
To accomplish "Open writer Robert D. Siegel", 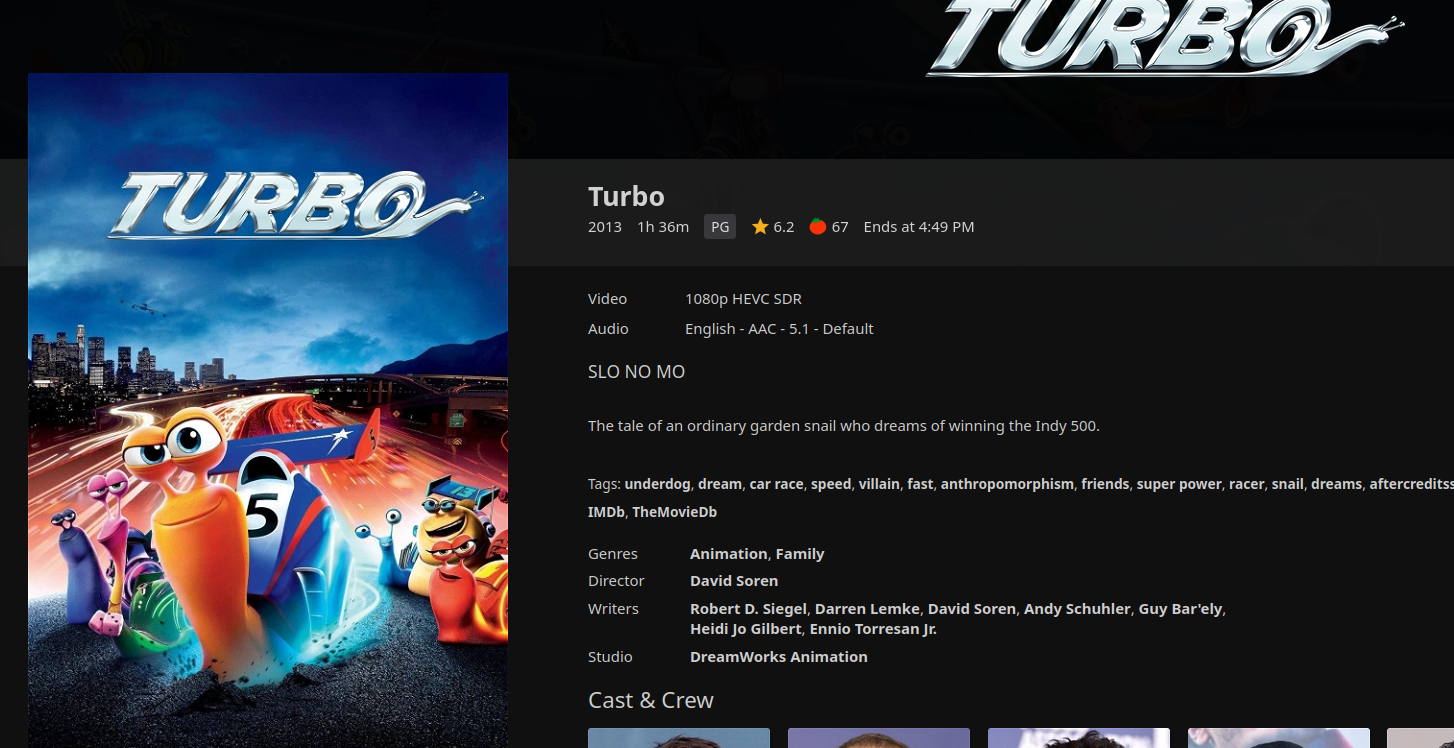I will [748, 609].
